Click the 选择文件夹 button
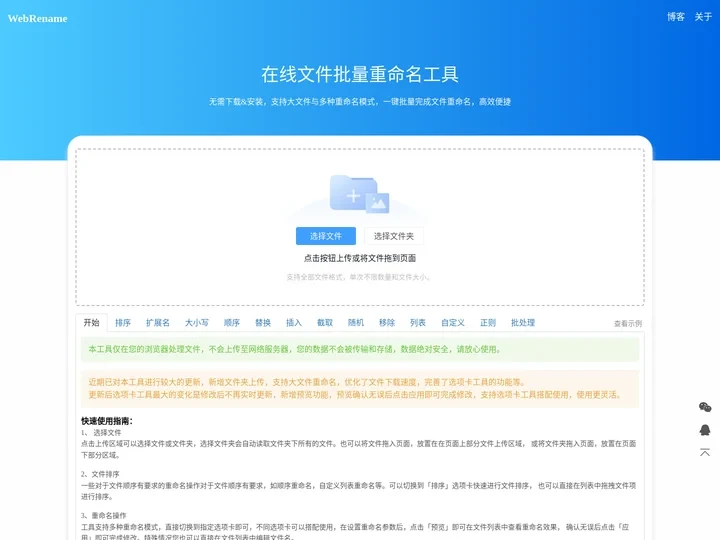 click(x=394, y=236)
